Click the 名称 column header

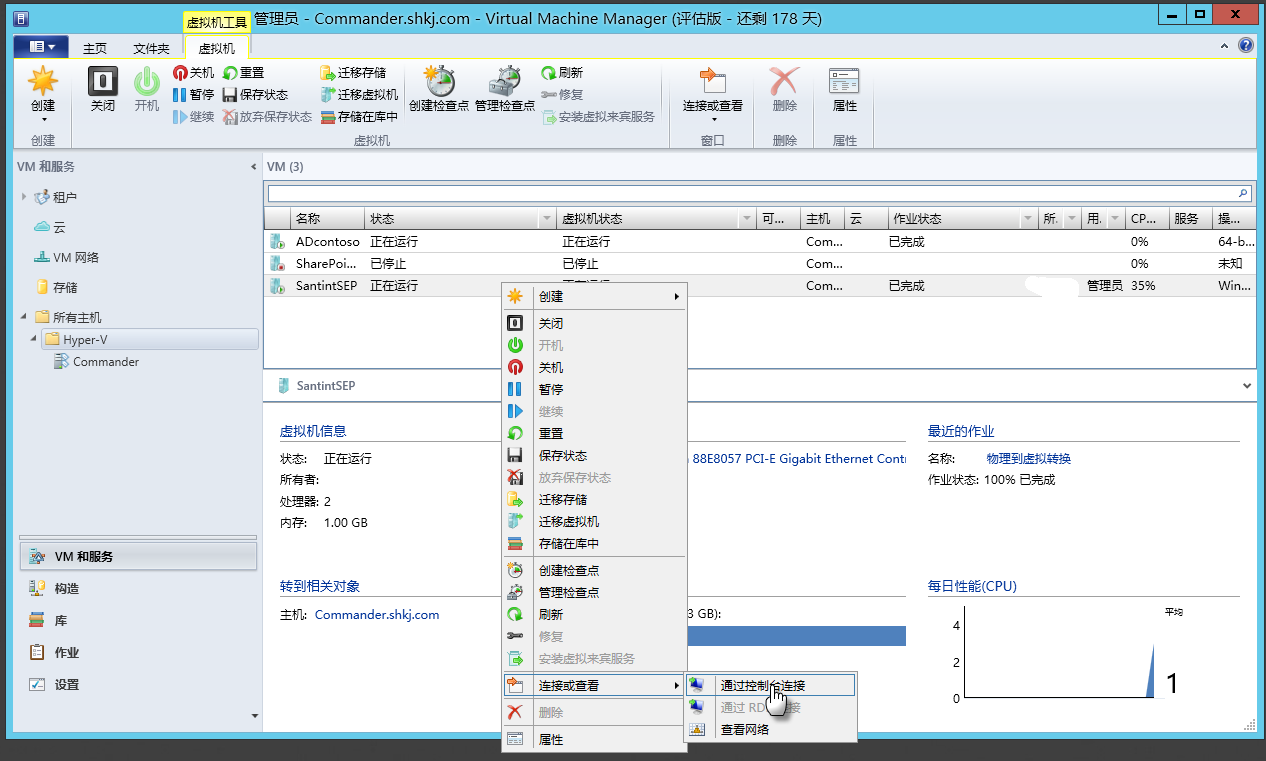click(x=327, y=219)
